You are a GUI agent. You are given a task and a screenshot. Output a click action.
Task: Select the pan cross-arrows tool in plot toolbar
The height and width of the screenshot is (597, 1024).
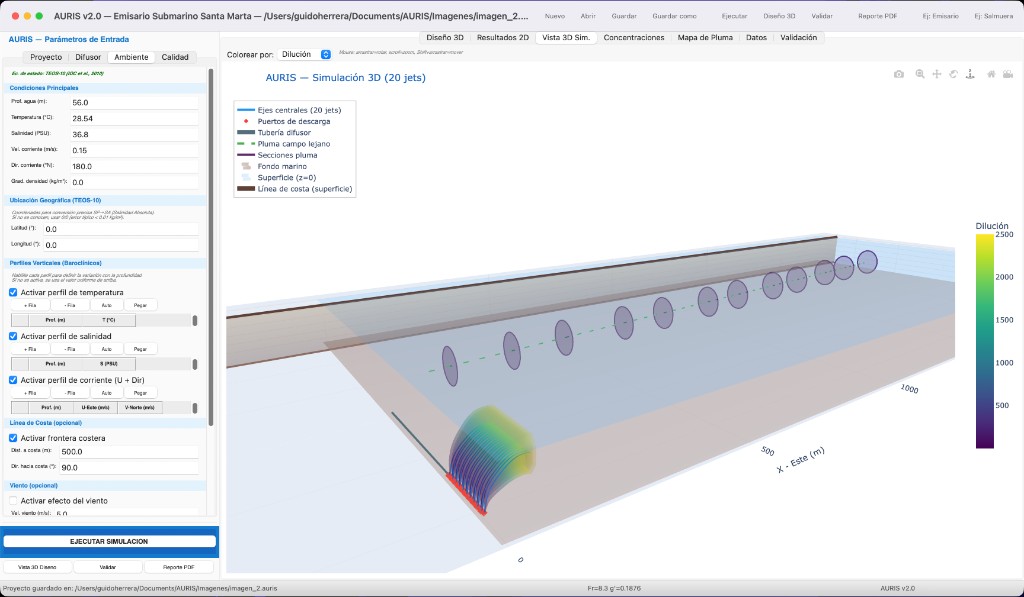coord(936,74)
